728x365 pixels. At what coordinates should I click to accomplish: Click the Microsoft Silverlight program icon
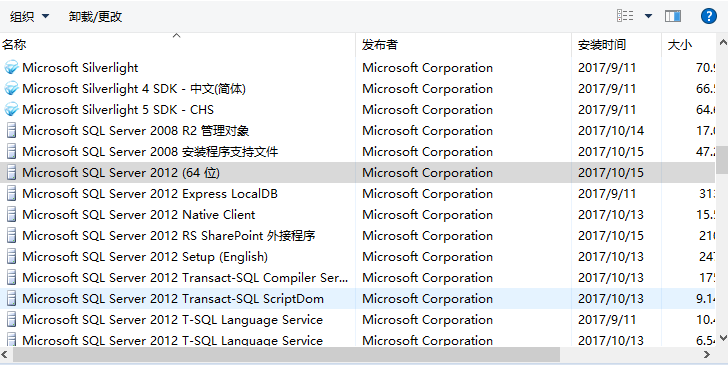pos(11,67)
